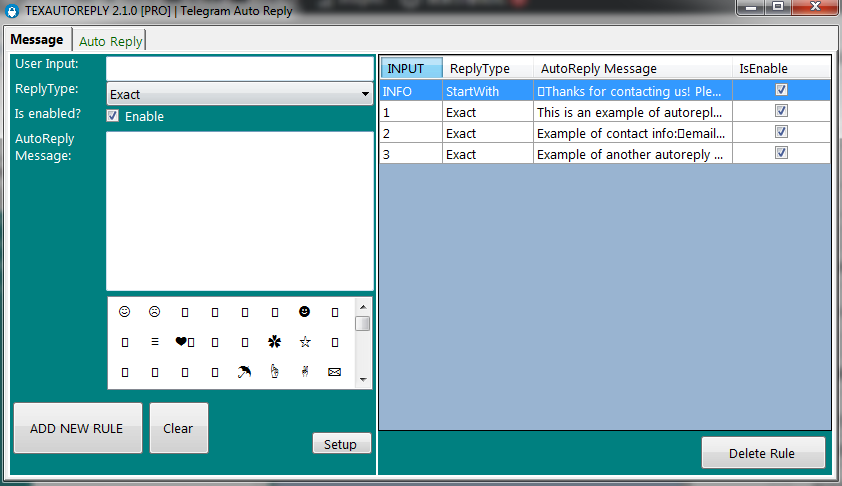This screenshot has width=842, height=486.
Task: Sort by the ReplyType column header
Action: pyautogui.click(x=488, y=68)
